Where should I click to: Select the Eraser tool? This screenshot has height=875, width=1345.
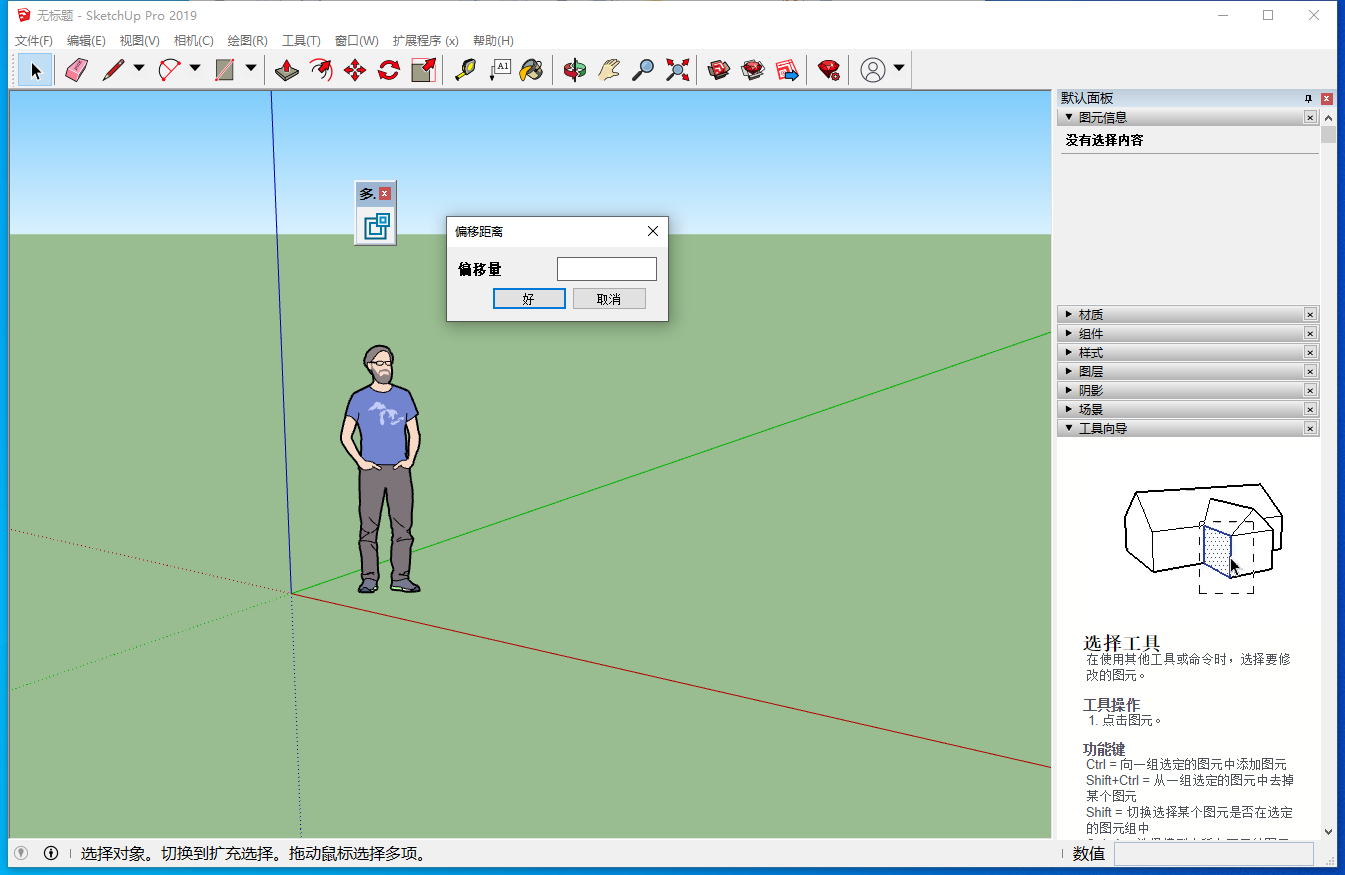tap(77, 70)
